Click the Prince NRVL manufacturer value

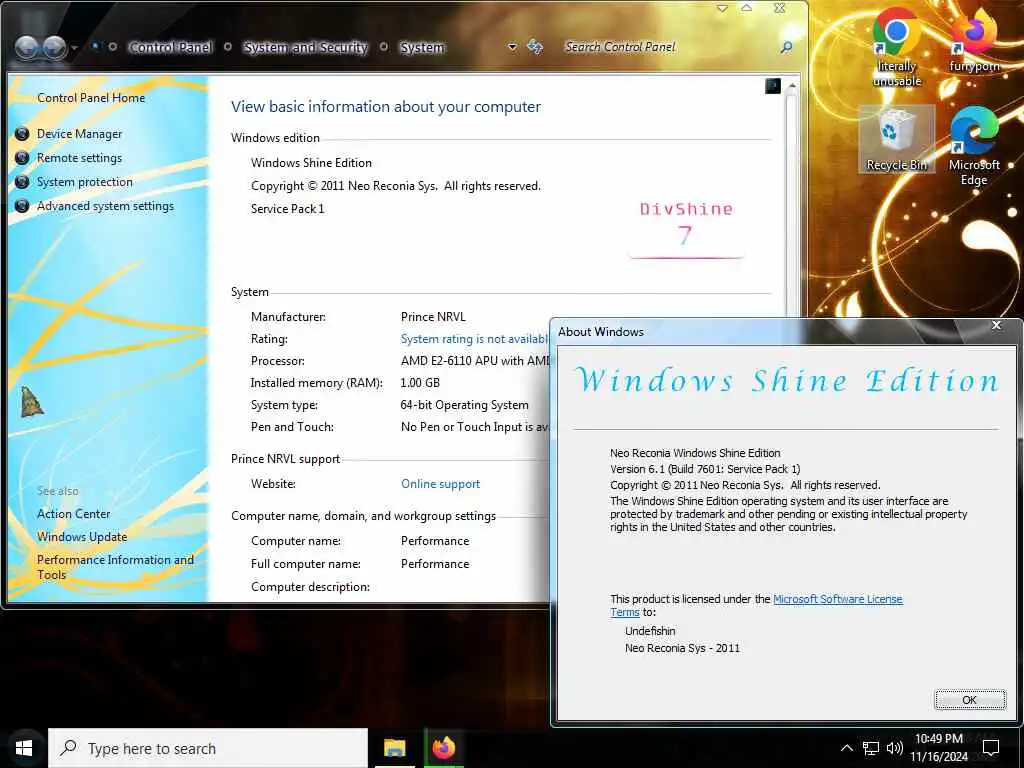coord(433,317)
